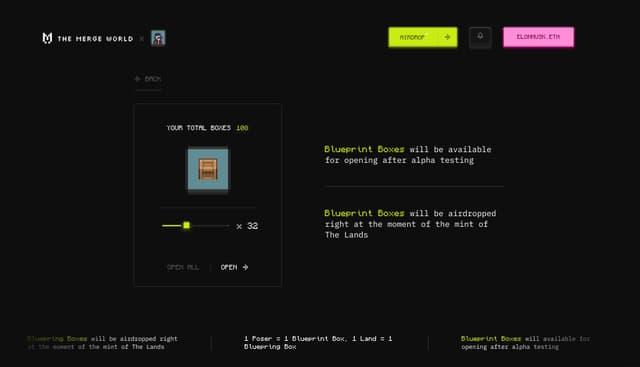Click the blueprint box chest image
This screenshot has height=367, width=640.
pos(208,169)
